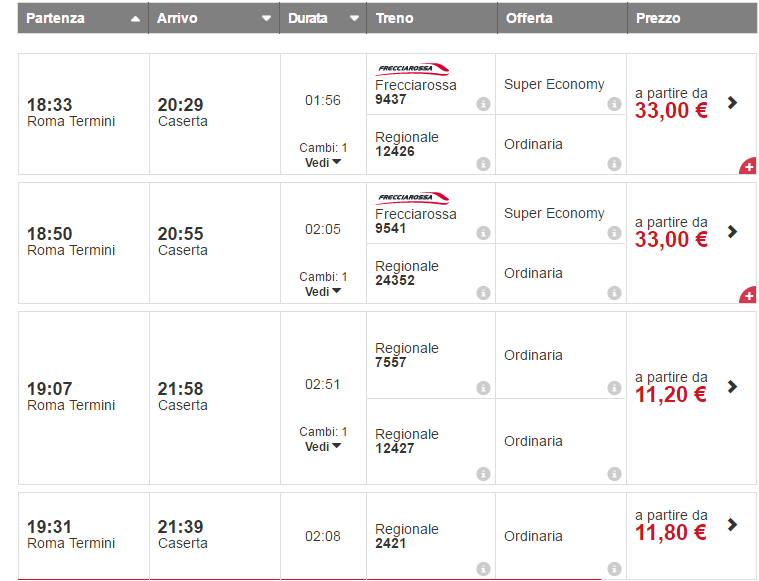Click the Treno column header
Viewport: 759px width, 581px height.
click(x=395, y=18)
